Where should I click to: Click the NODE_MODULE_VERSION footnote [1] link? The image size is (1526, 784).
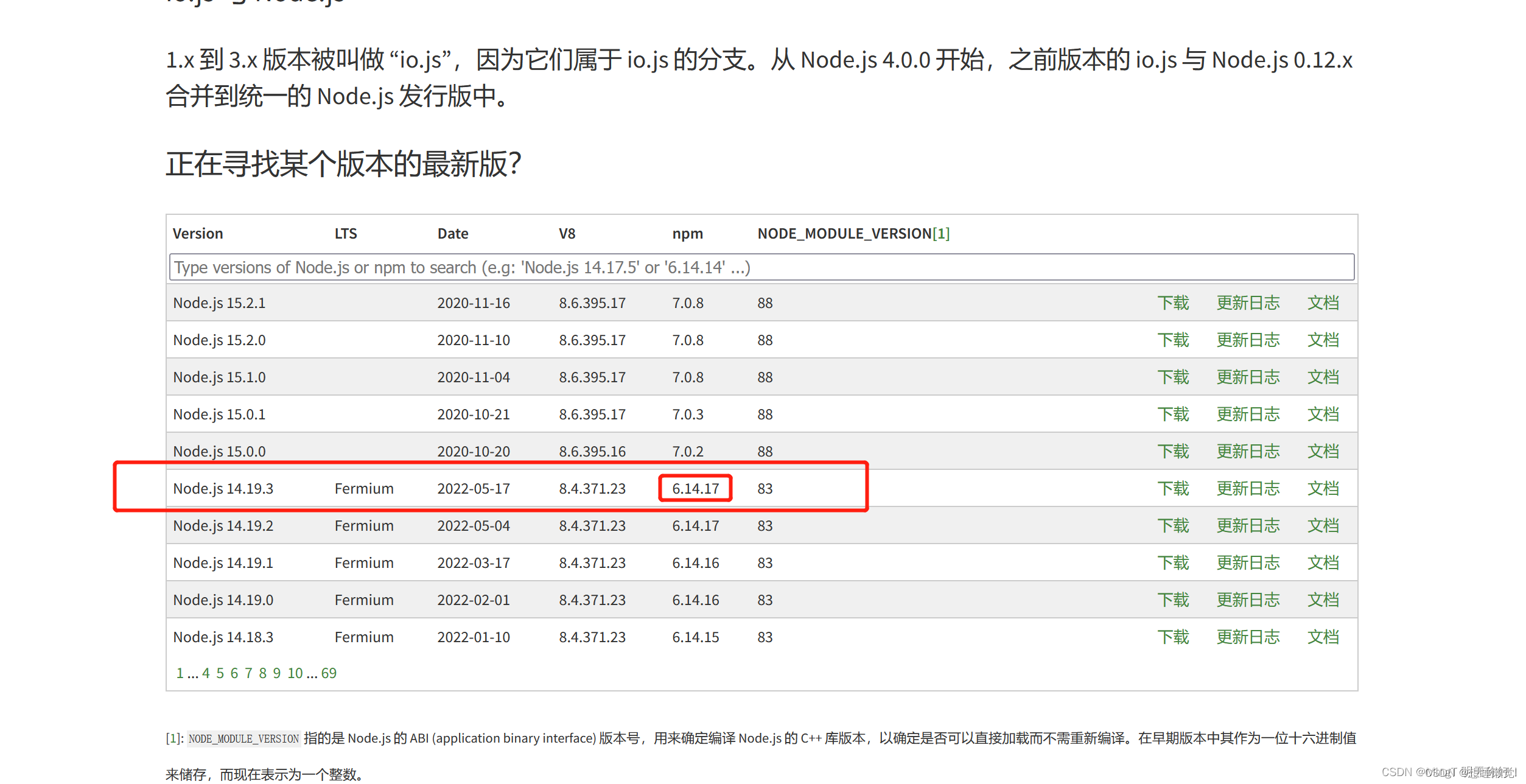coord(941,234)
